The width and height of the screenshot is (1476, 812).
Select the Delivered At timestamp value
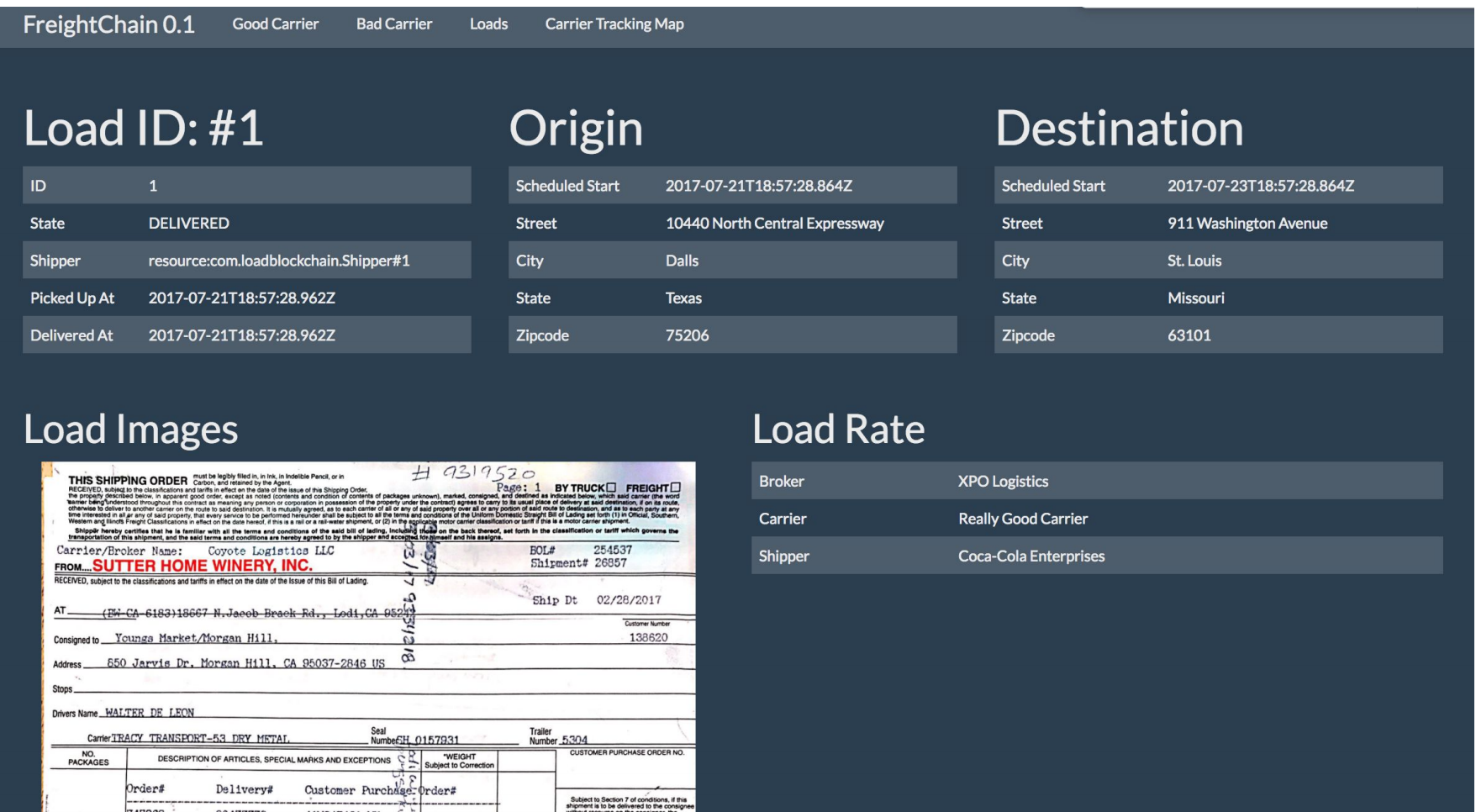242,335
